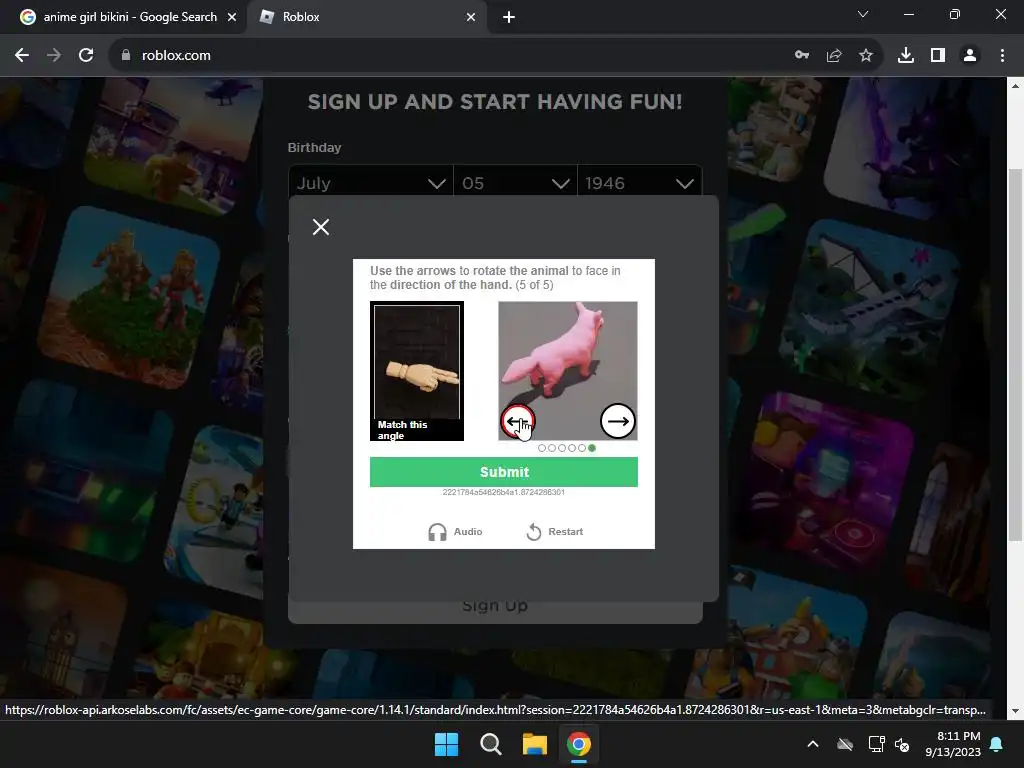Open the birthday month dropdown July
Screen dimensions: 1024x768
(x=370, y=182)
